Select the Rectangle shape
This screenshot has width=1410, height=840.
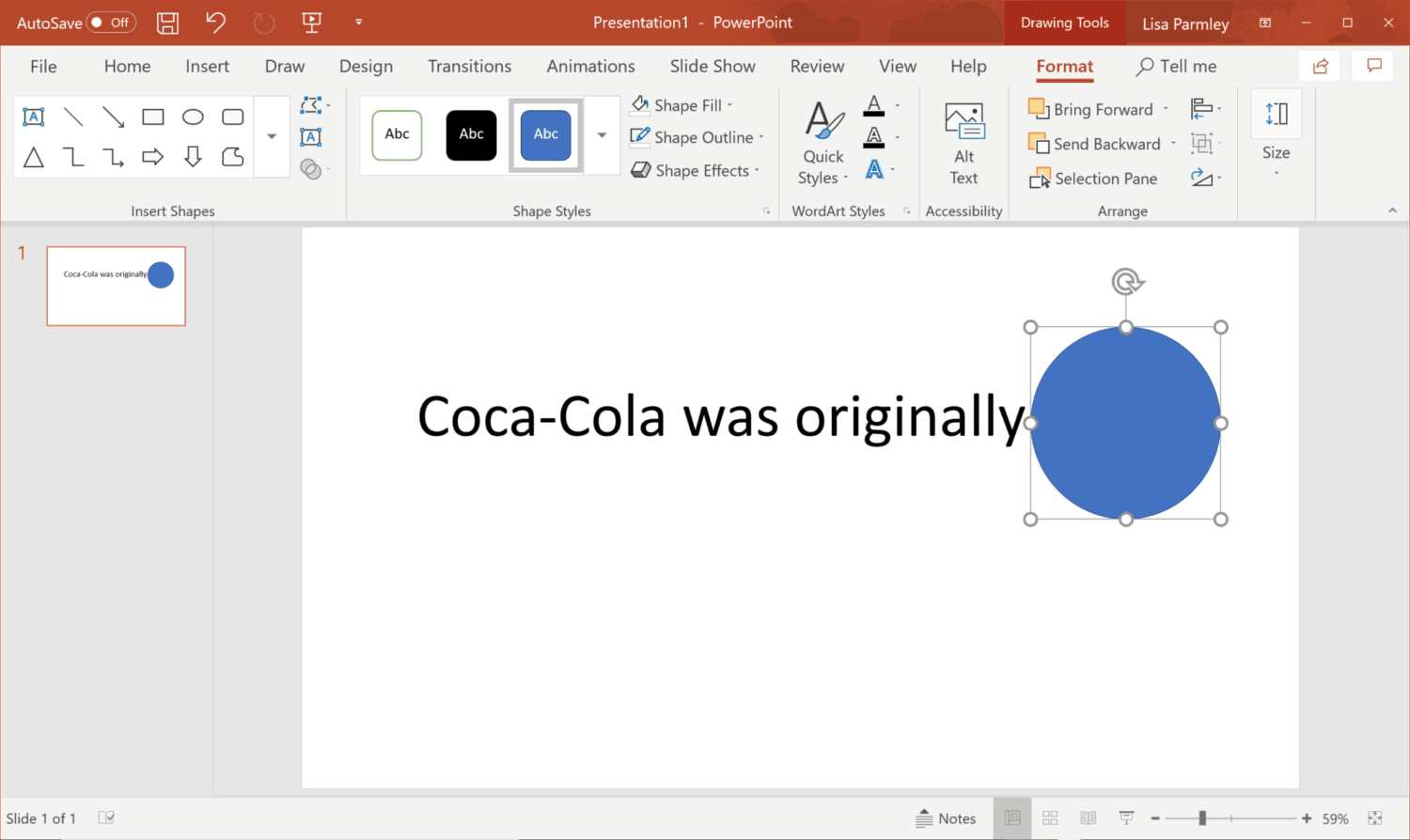point(153,117)
